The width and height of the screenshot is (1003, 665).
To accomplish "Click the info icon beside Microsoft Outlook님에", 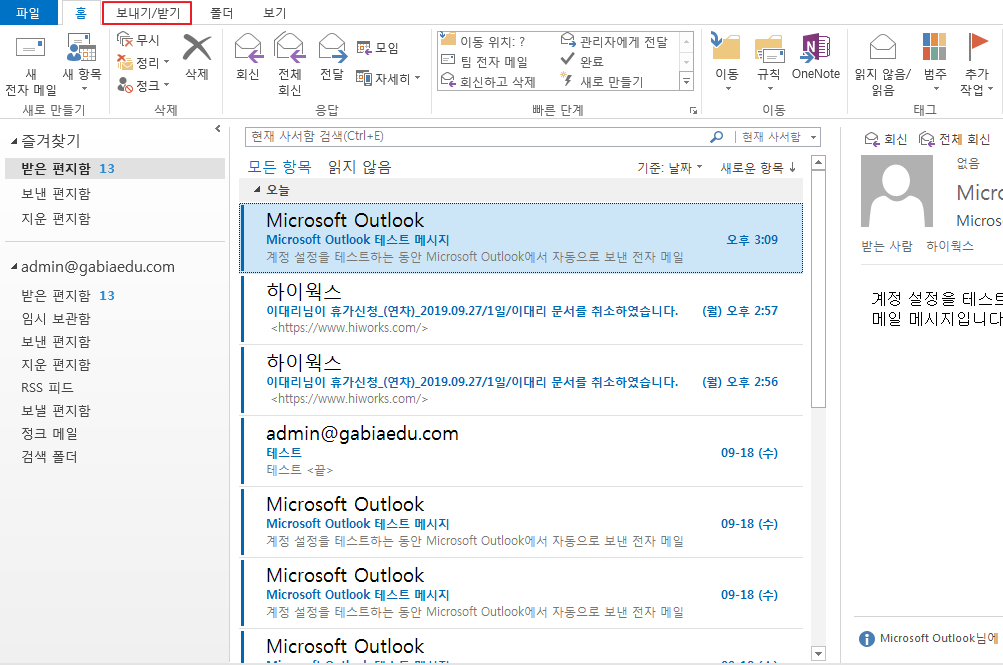I will coord(866,639).
